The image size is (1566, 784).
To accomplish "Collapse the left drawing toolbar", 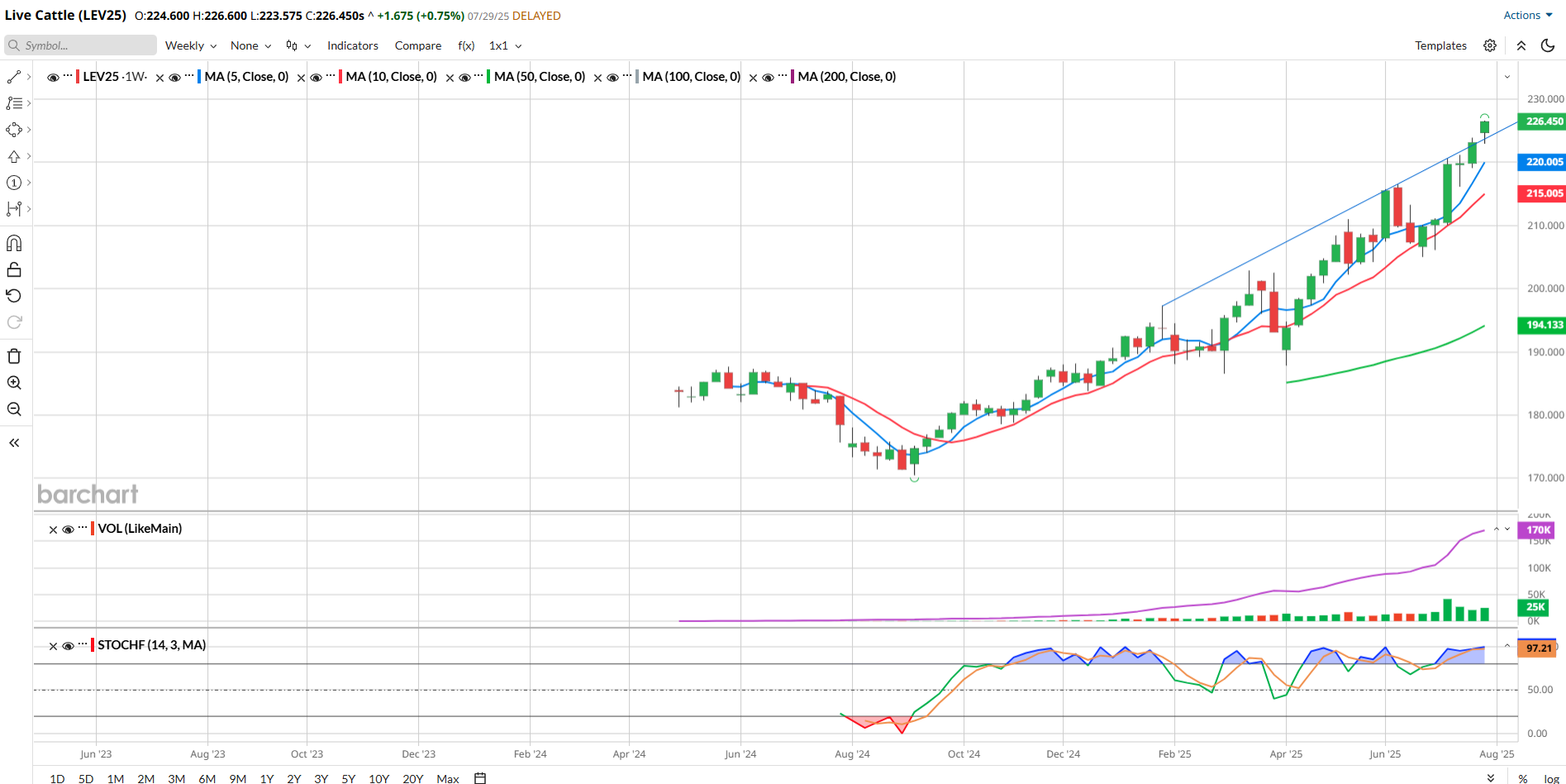I will pos(14,443).
